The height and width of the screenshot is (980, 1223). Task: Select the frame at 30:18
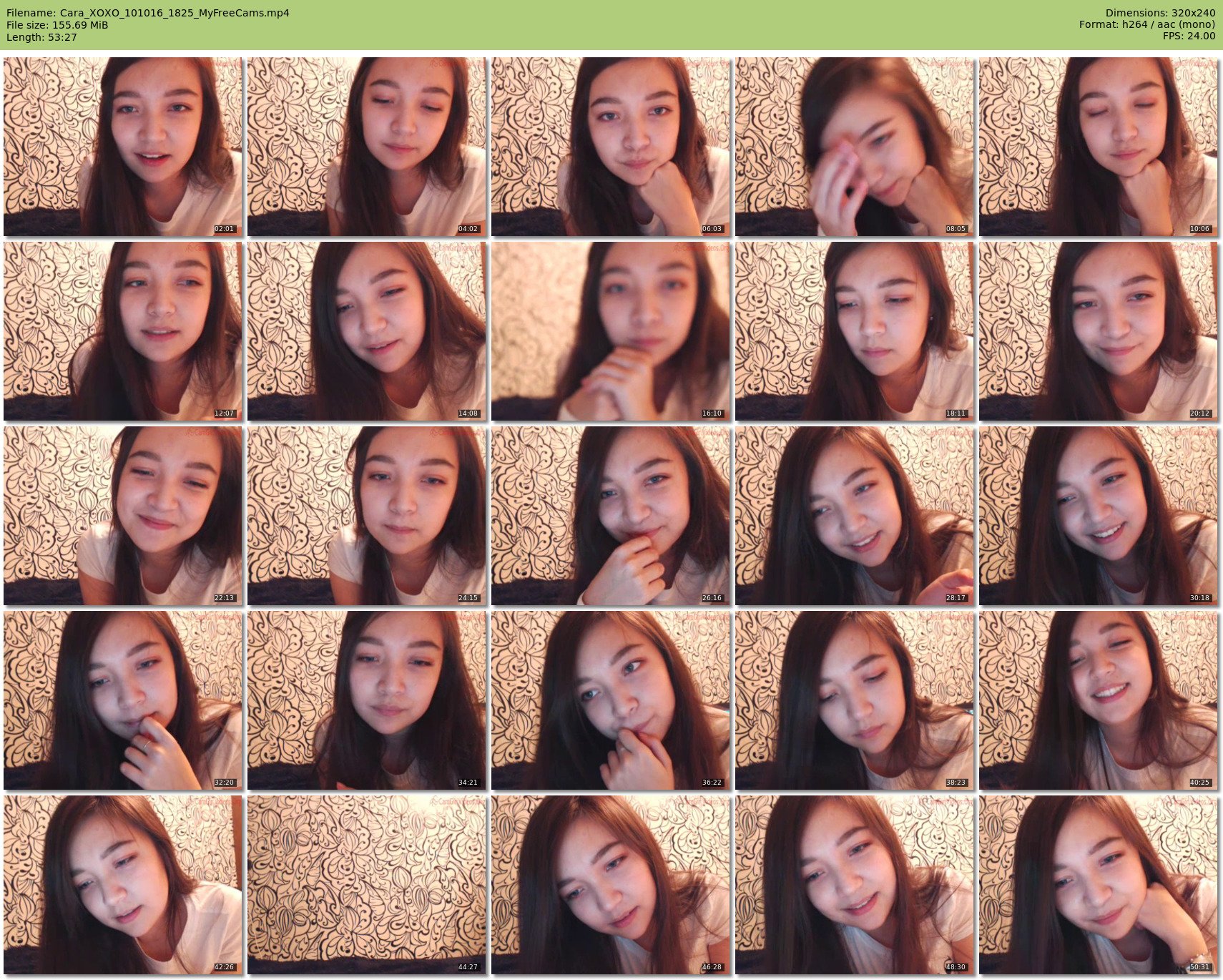(1098, 516)
